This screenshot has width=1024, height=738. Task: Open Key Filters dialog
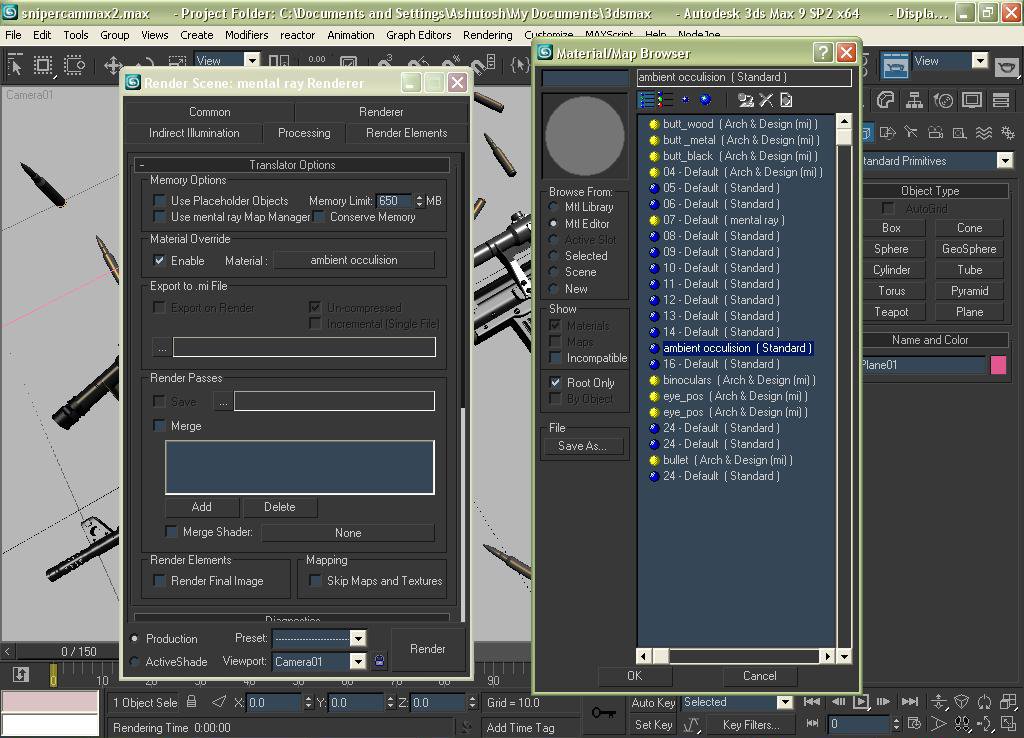[751, 724]
